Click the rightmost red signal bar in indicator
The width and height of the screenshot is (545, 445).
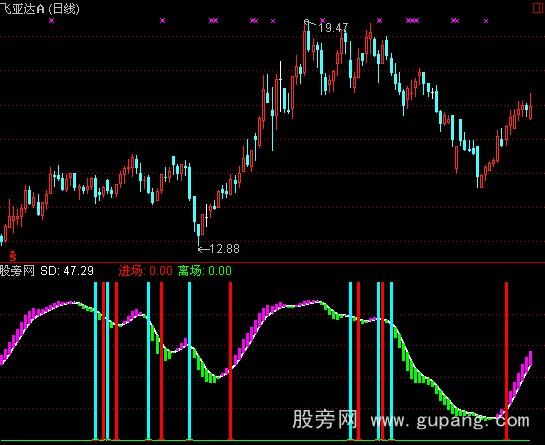pos(506,361)
